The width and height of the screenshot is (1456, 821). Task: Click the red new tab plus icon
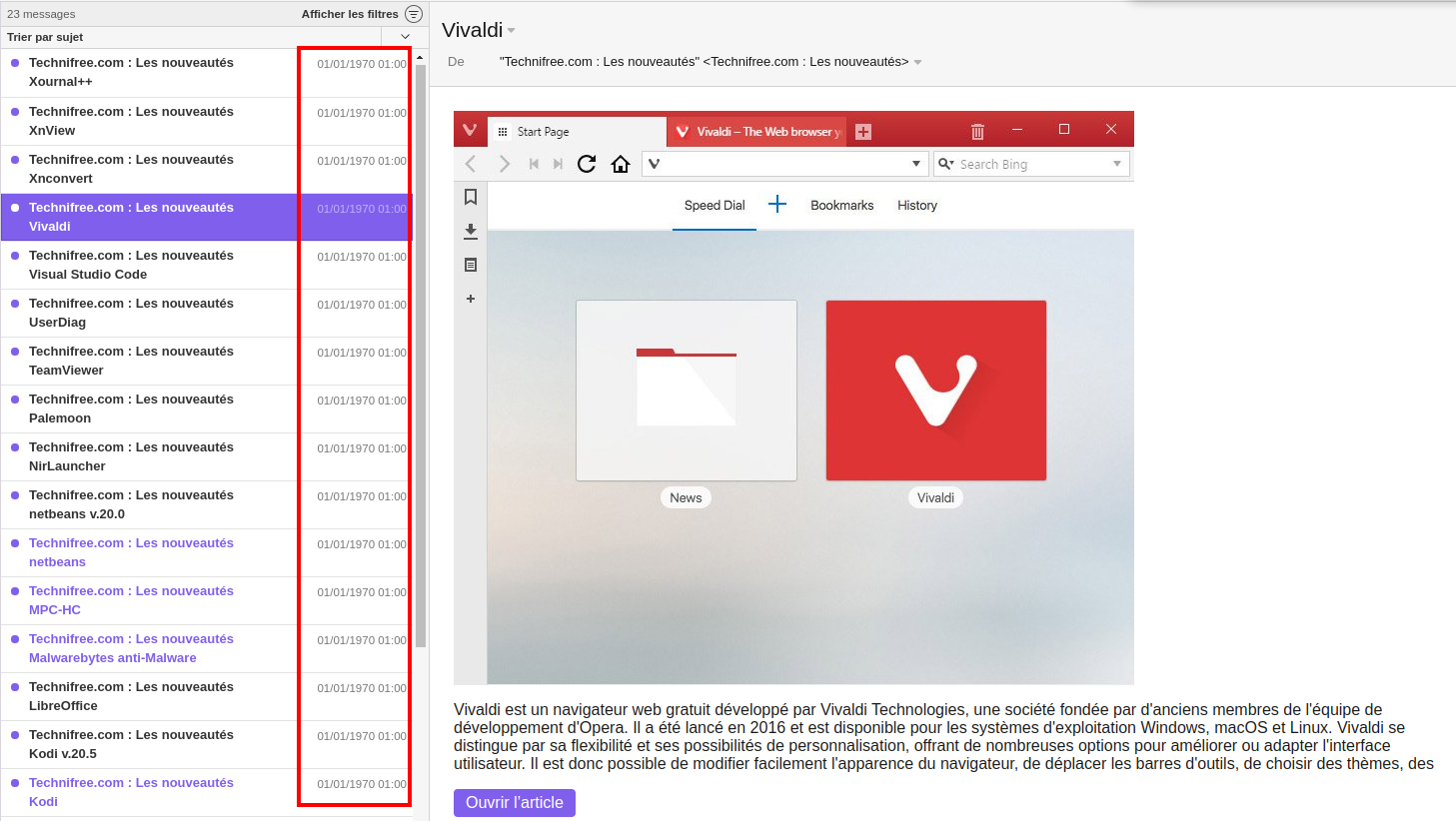863,132
